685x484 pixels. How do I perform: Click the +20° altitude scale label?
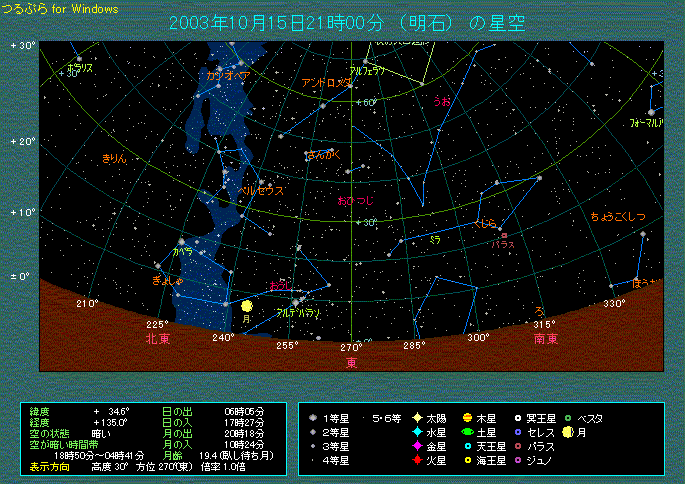tap(23, 142)
